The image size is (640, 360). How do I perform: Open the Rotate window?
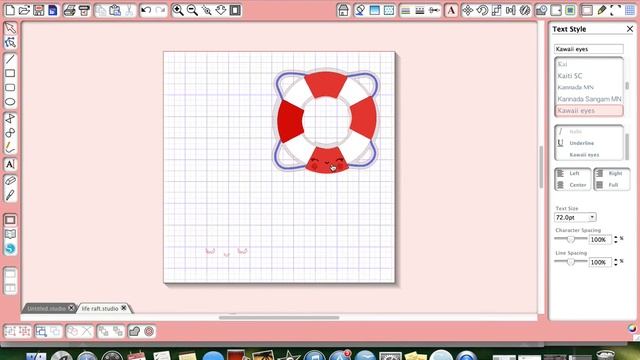482,10
